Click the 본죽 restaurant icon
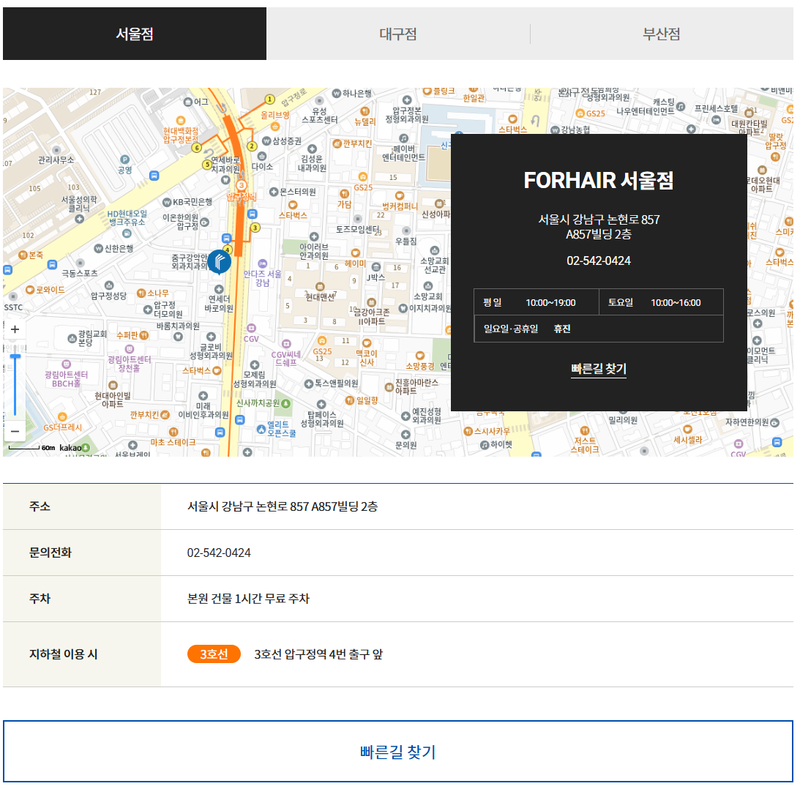Image resolution: width=800 pixels, height=786 pixels. tap(22, 255)
